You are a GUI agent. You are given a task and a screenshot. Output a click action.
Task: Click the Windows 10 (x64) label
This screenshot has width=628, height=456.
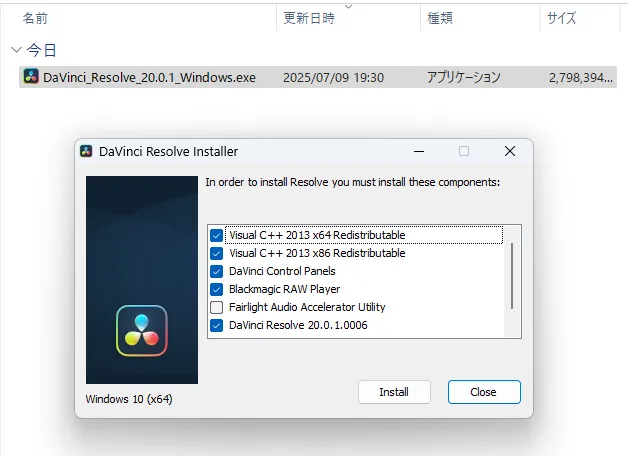[129, 399]
